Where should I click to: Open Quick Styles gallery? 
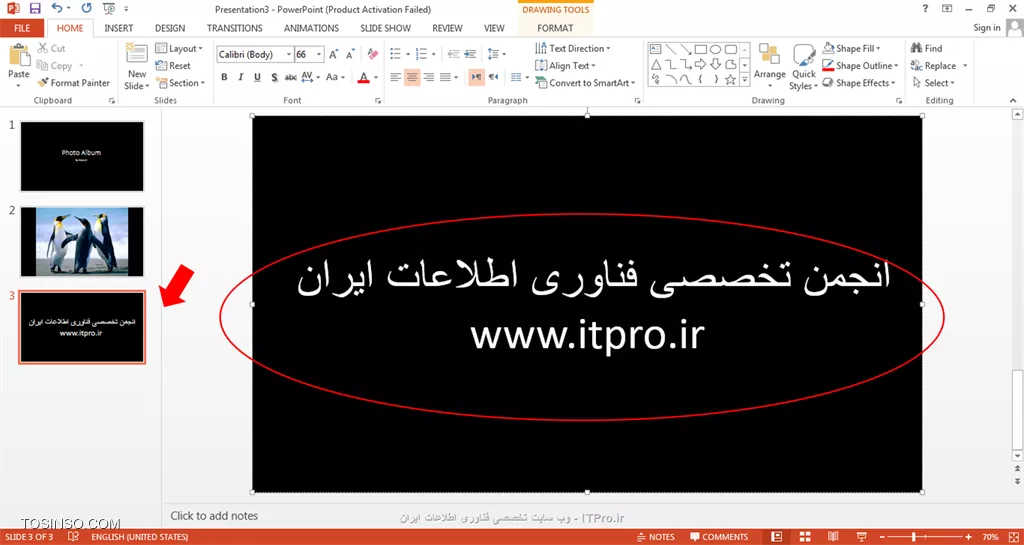[803, 67]
